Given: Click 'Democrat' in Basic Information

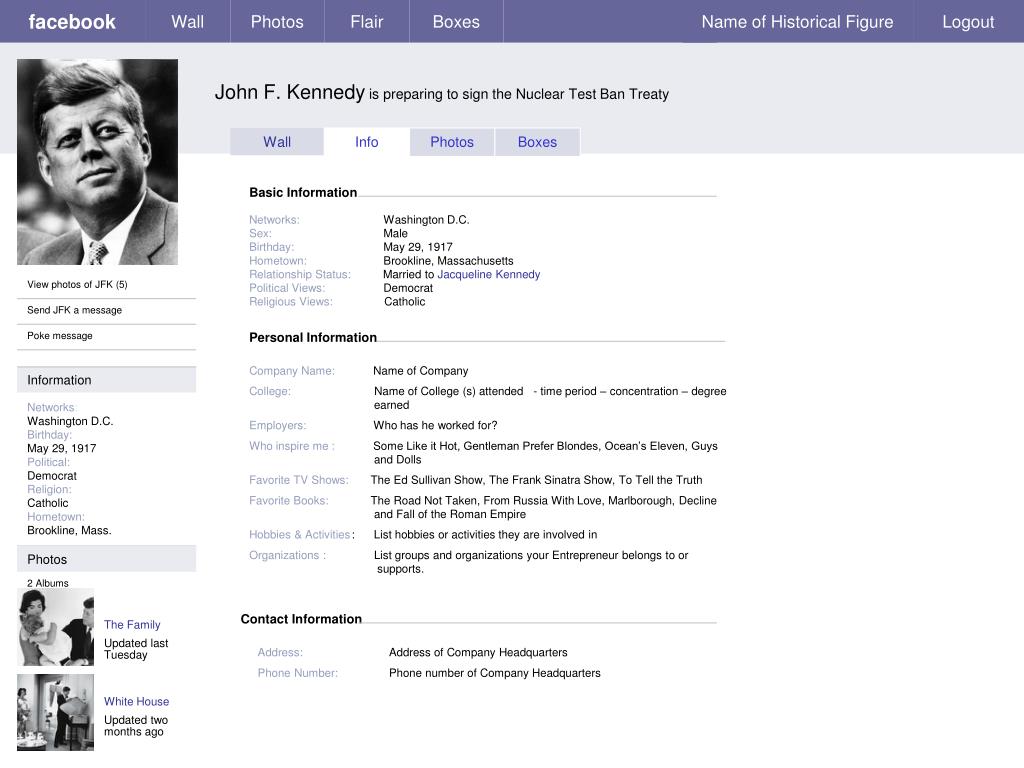Looking at the screenshot, I should click(x=408, y=288).
